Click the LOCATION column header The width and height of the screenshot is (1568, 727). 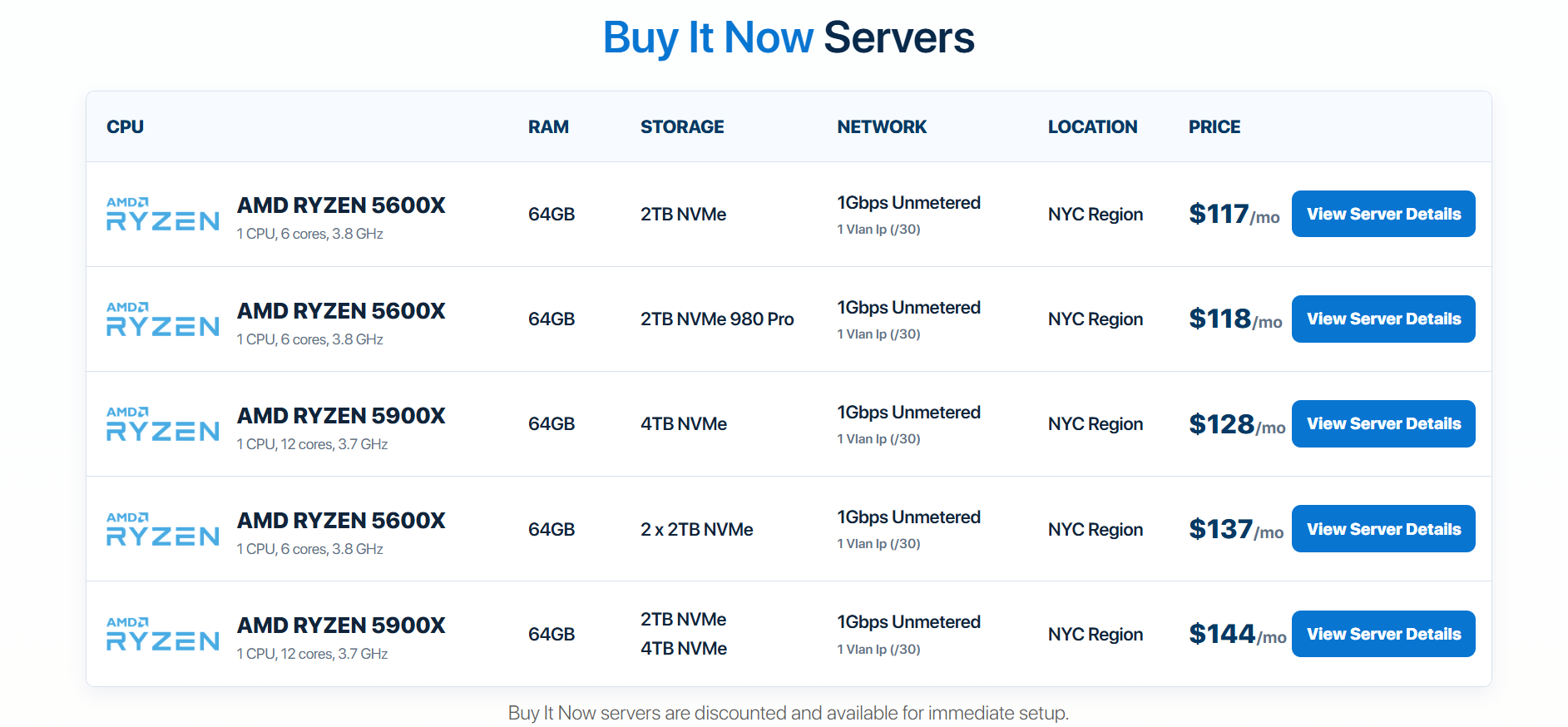click(1092, 126)
